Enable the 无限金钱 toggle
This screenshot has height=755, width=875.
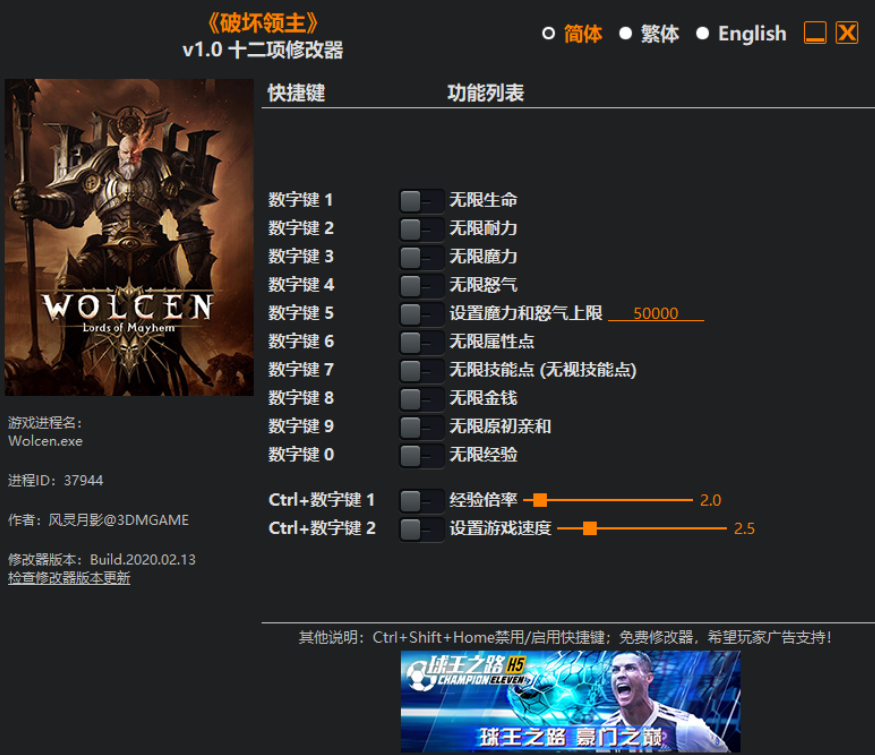tap(421, 398)
